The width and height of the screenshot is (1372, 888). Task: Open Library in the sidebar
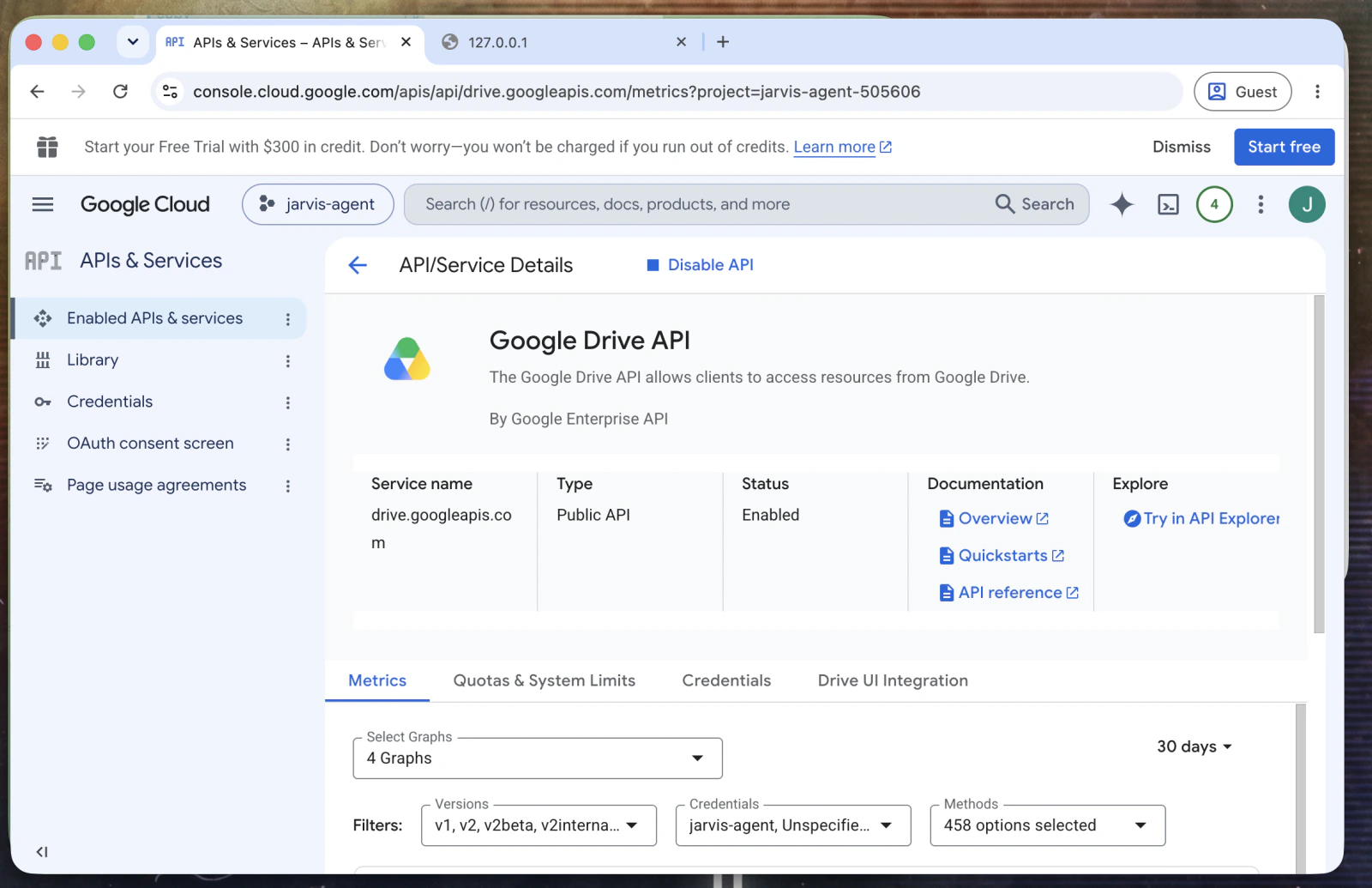point(93,360)
